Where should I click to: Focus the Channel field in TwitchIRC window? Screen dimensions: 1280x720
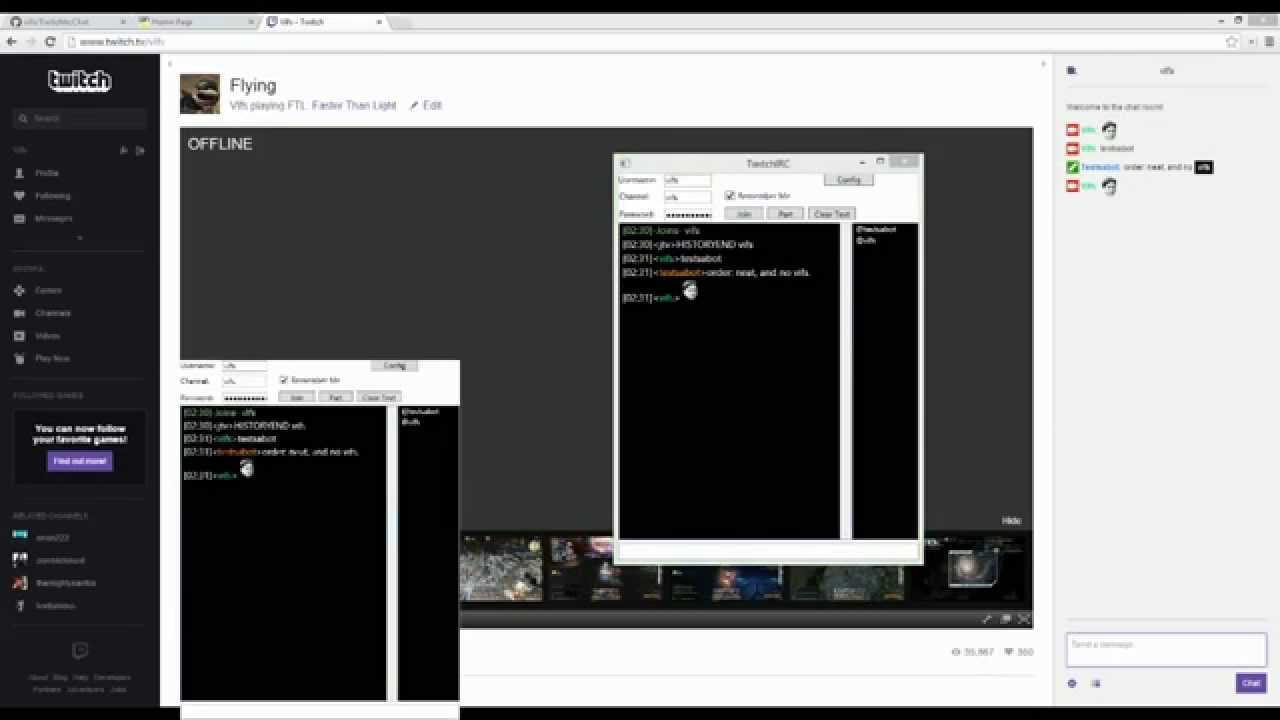click(688, 197)
